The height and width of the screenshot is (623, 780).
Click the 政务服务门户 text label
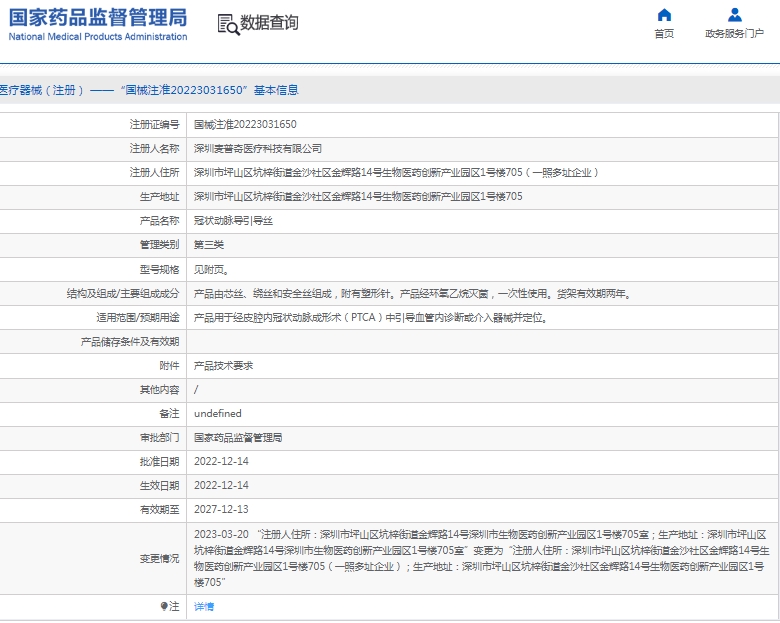[735, 34]
